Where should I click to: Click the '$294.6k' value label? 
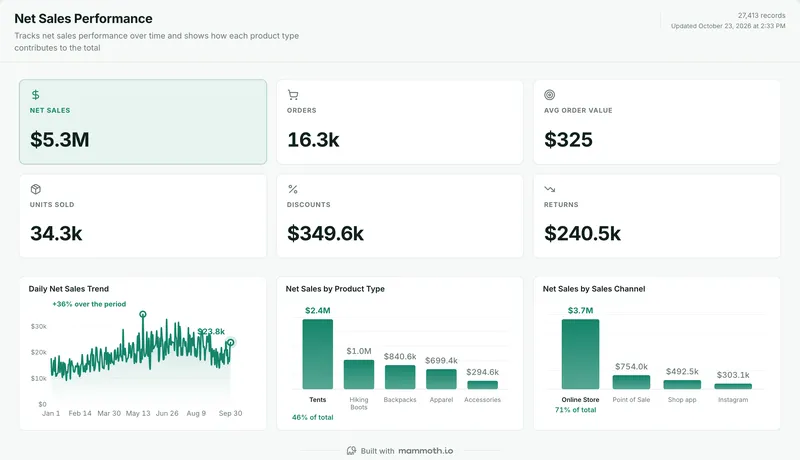click(x=483, y=372)
